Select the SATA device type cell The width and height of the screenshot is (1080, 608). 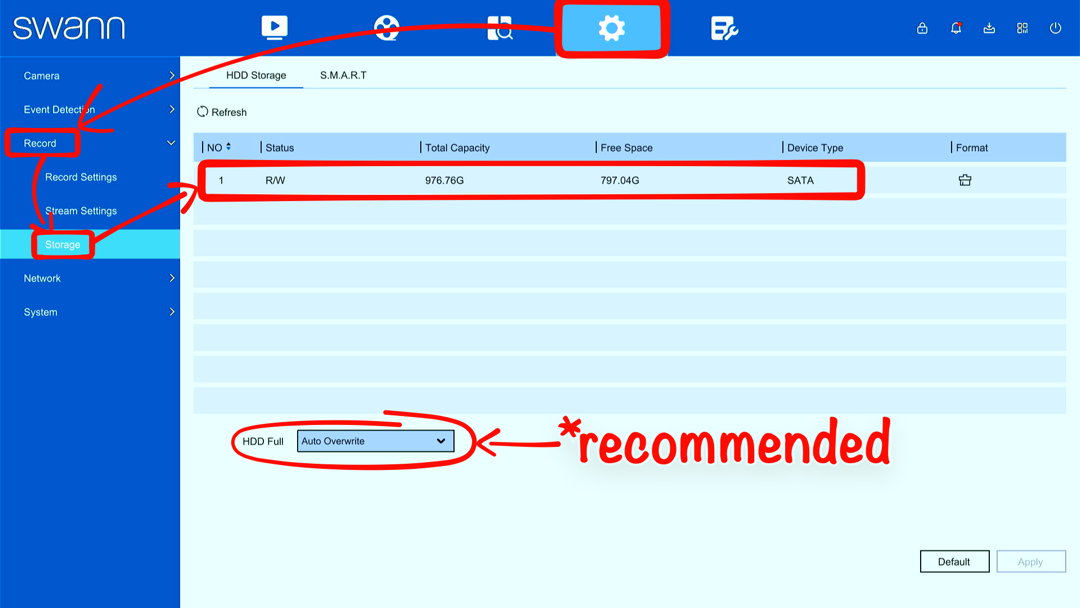[x=800, y=180]
